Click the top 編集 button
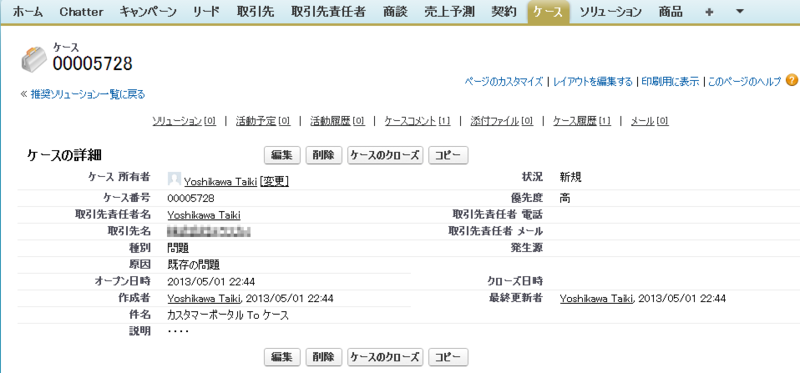Image resolution: width=800 pixels, height=373 pixels. click(282, 155)
